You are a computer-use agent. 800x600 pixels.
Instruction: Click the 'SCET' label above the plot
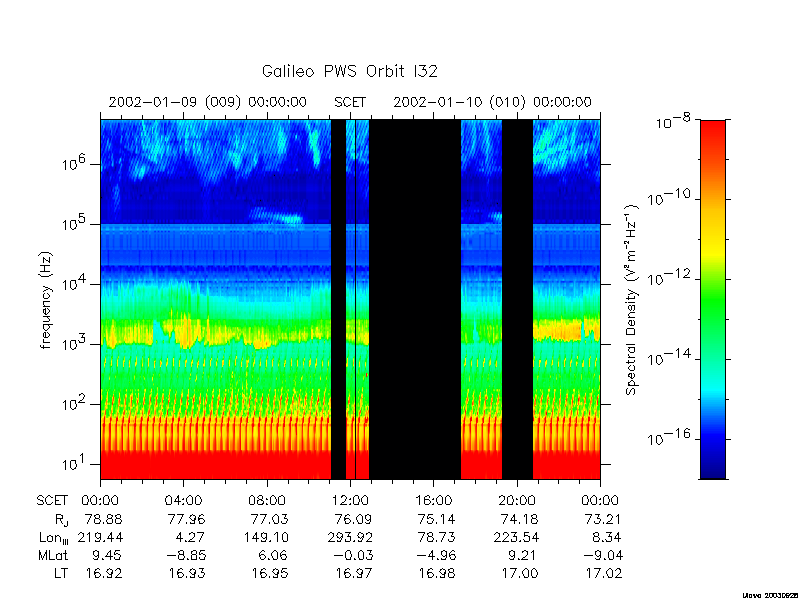(350, 102)
